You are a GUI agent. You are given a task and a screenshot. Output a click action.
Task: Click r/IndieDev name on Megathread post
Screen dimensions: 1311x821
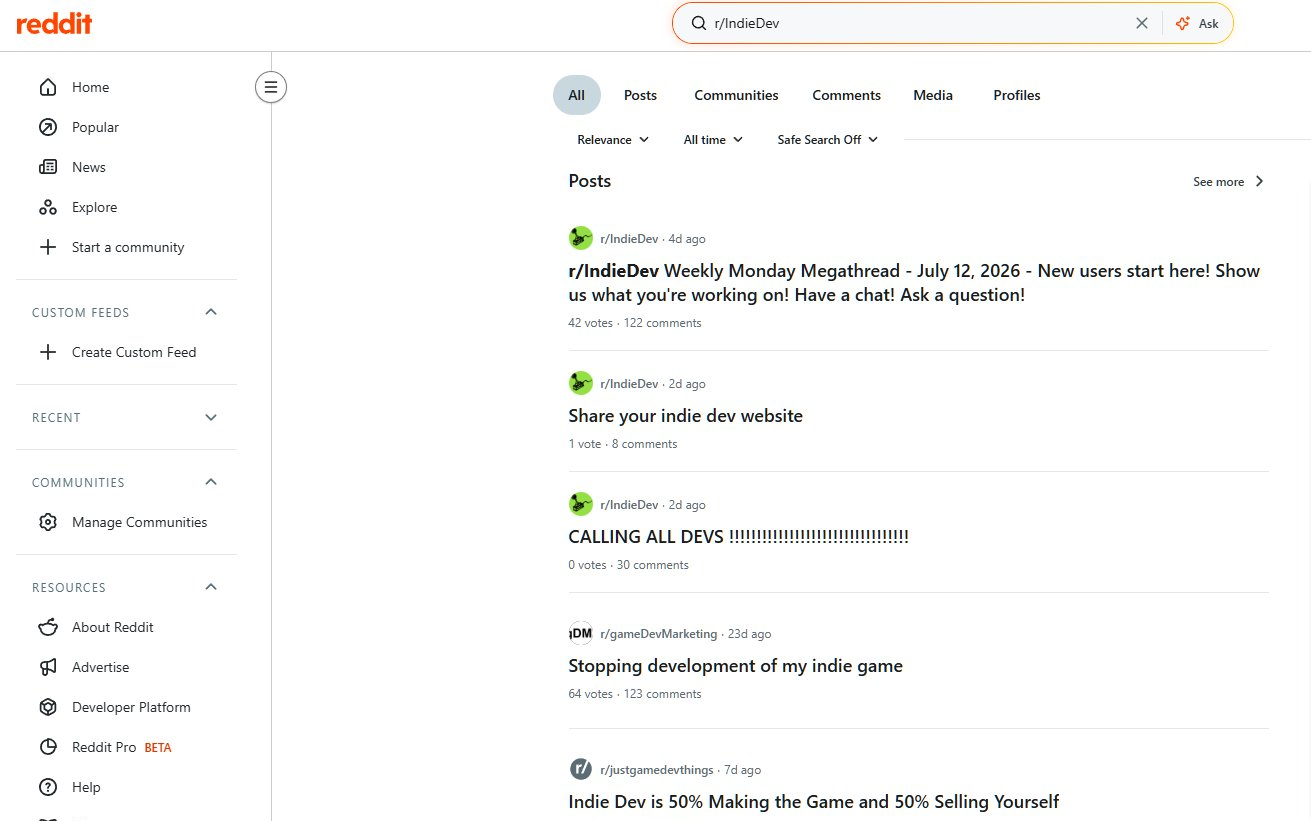pos(629,238)
